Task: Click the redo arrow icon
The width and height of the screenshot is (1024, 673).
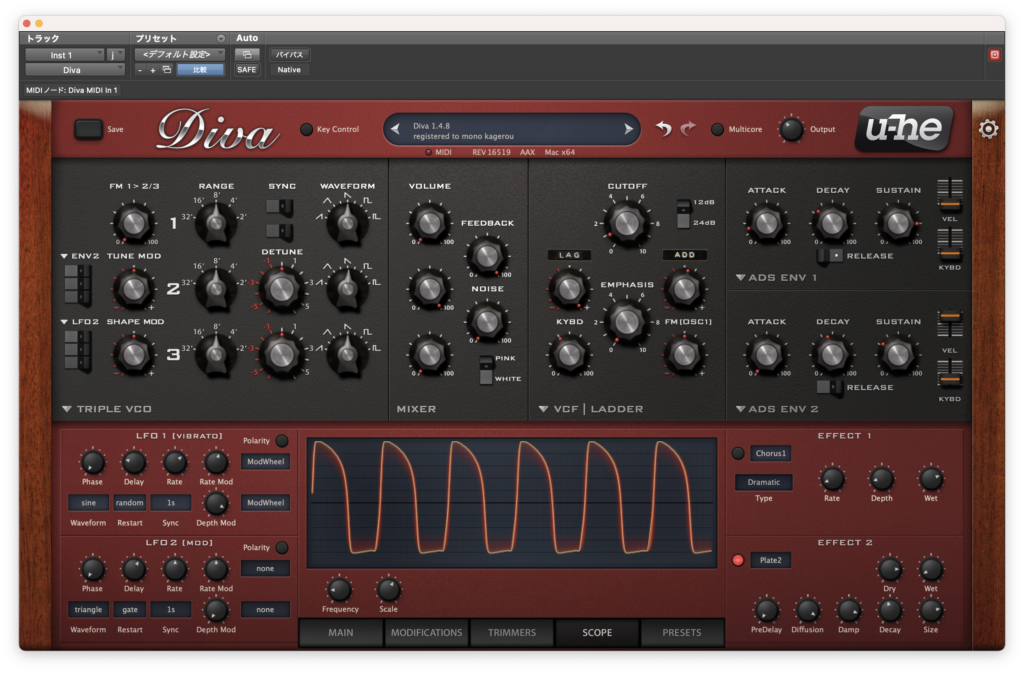Action: [688, 129]
